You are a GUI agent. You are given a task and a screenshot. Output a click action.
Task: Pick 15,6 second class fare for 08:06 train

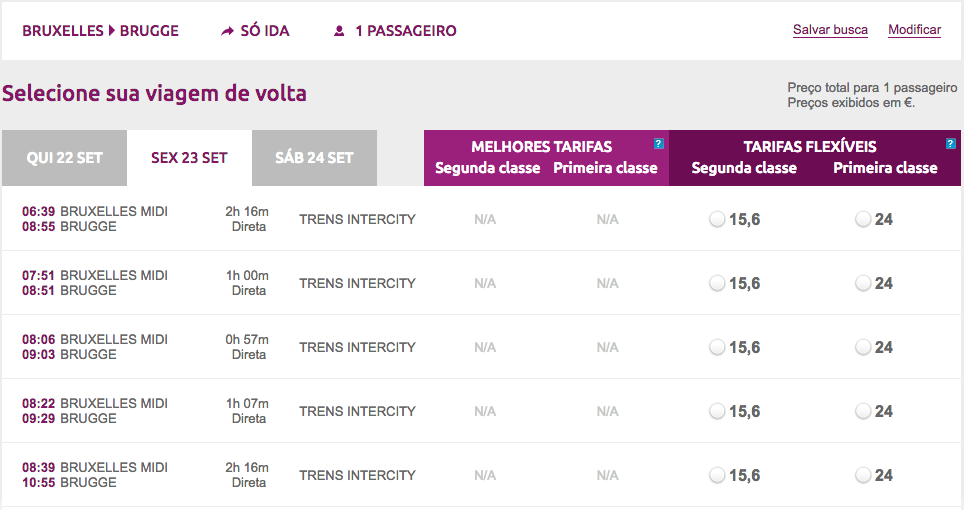pos(717,348)
